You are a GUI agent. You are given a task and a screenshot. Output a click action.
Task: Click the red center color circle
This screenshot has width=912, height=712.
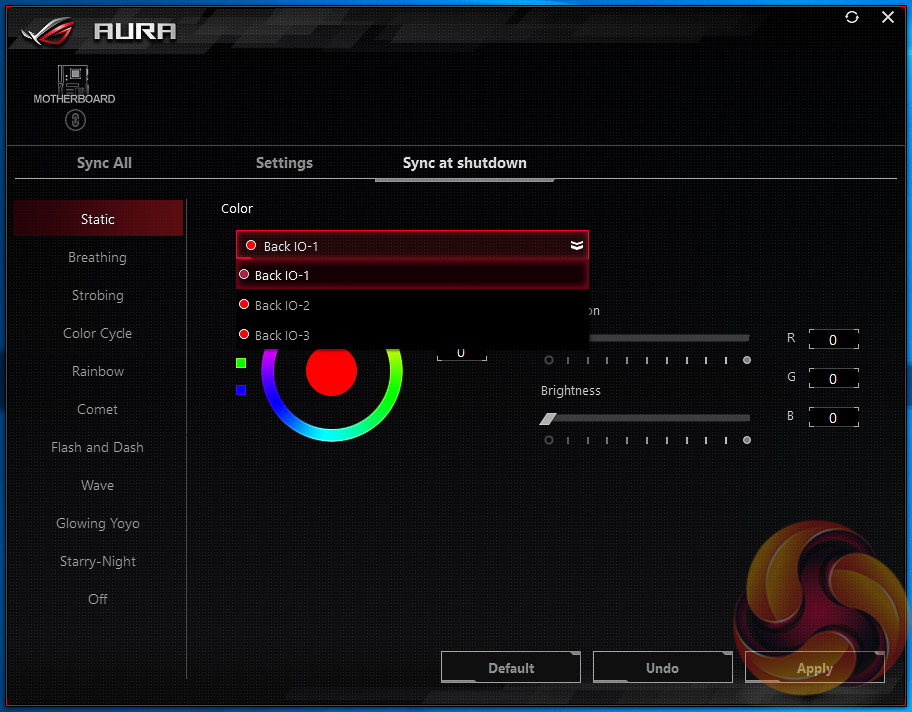click(331, 371)
